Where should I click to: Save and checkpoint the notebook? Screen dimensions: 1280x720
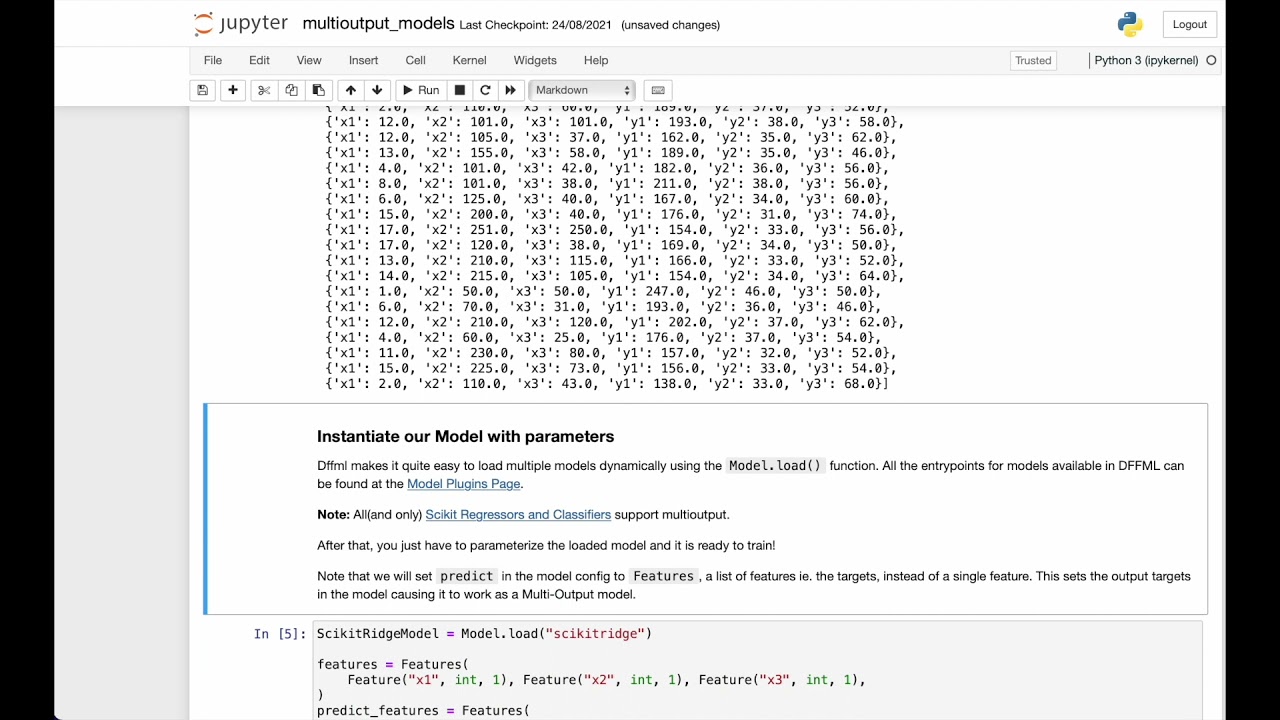pyautogui.click(x=202, y=90)
